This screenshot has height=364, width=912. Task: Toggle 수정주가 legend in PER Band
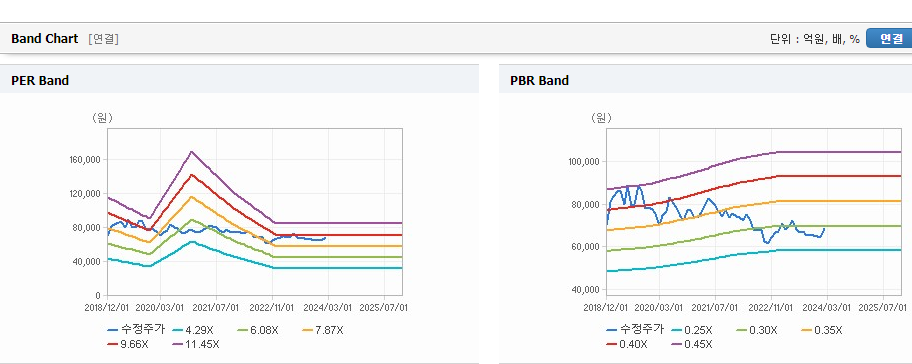click(136, 330)
